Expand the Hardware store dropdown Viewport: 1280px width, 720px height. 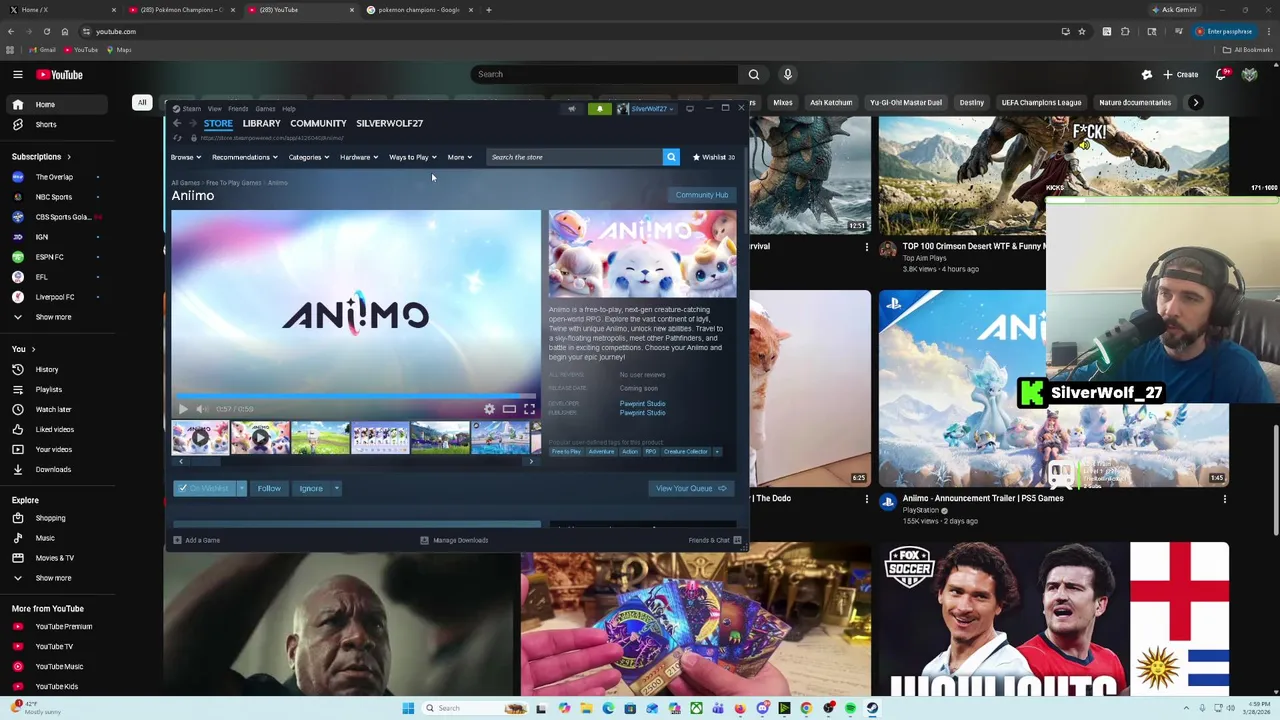click(x=358, y=157)
